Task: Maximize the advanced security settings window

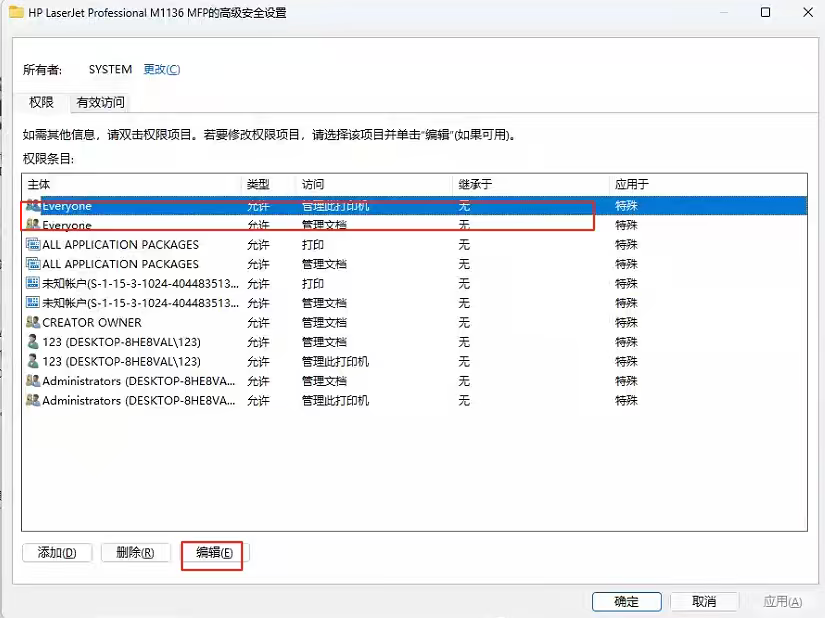Action: 766,12
